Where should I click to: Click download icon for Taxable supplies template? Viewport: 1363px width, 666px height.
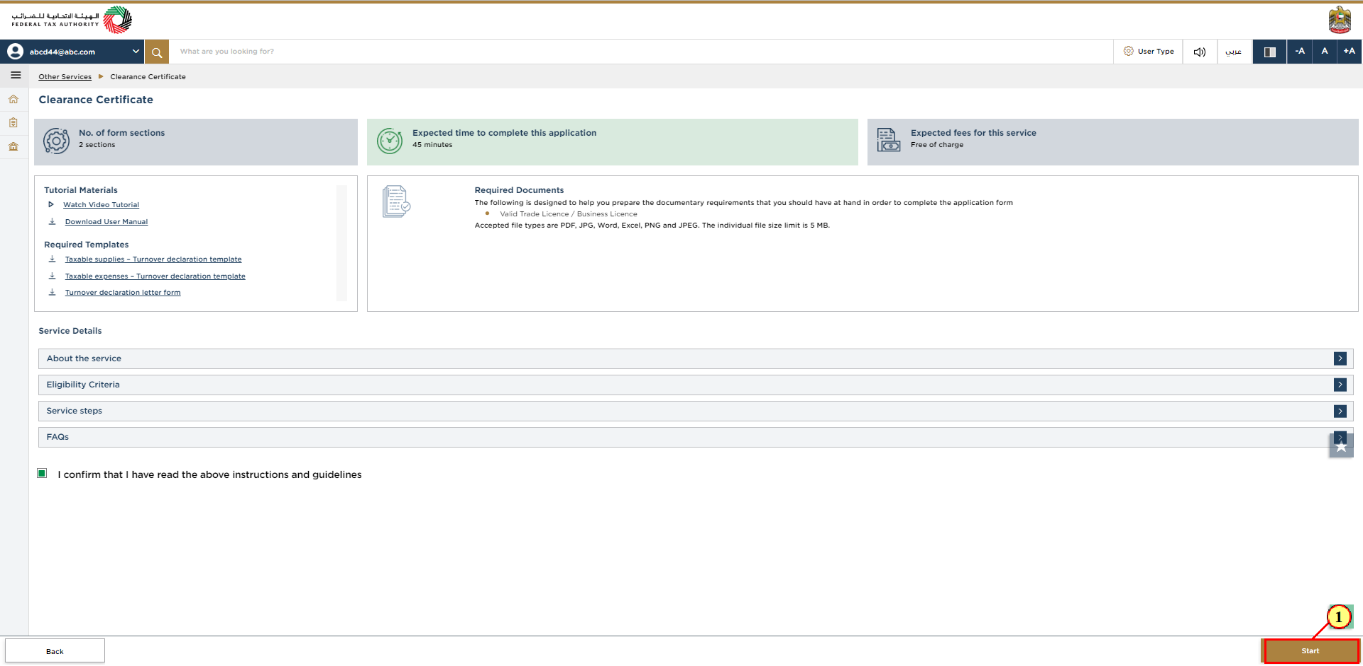tap(52, 259)
